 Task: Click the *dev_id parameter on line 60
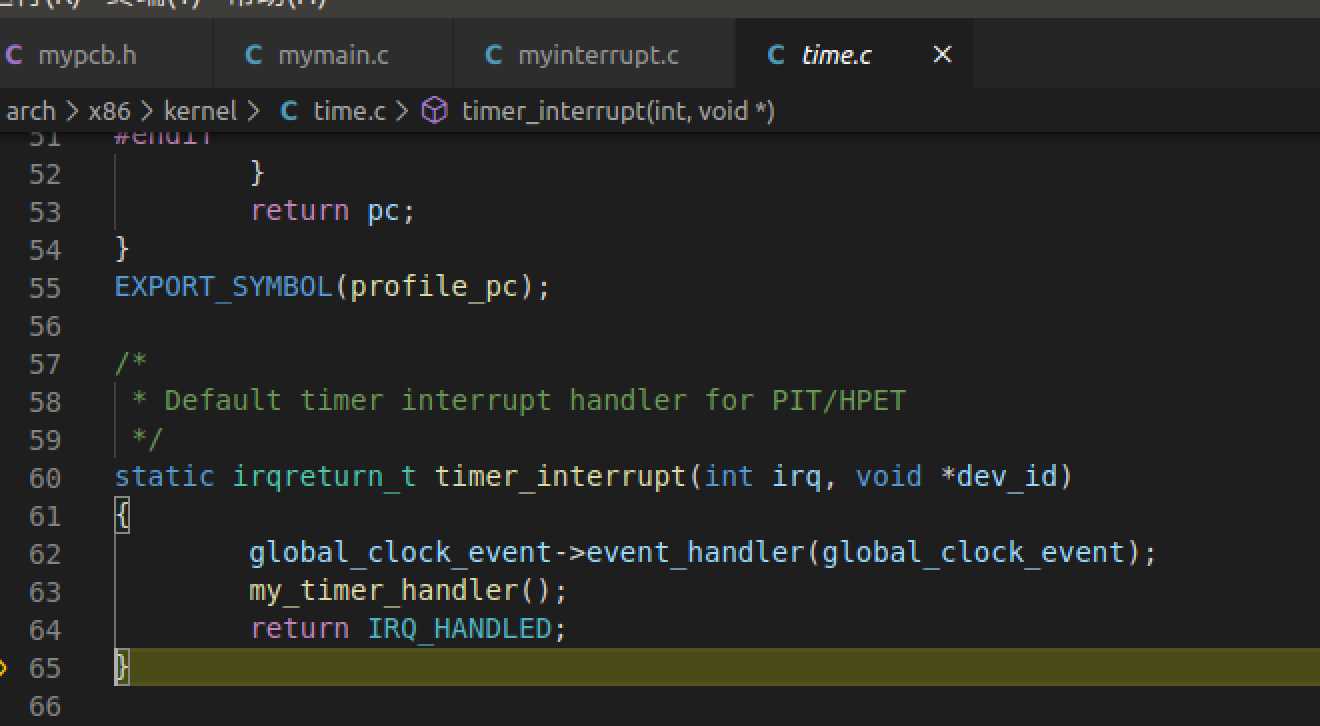pyautogui.click(x=998, y=477)
